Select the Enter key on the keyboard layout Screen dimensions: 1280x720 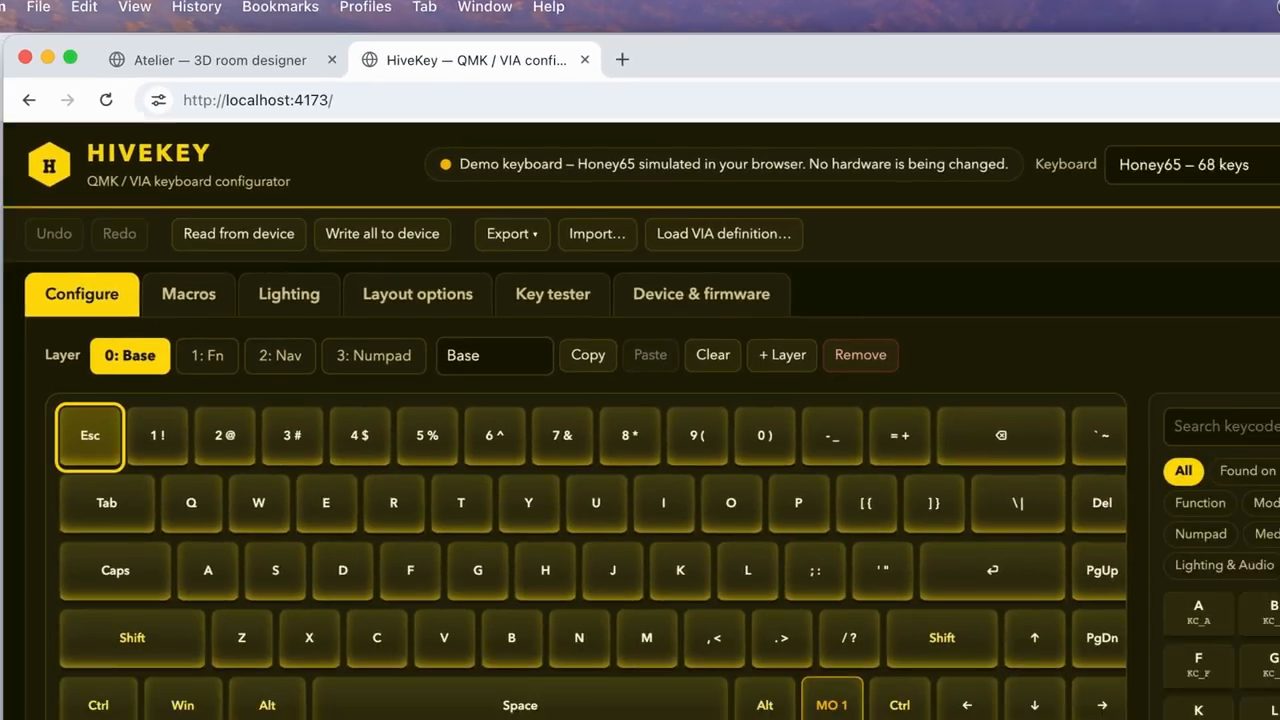pos(992,570)
